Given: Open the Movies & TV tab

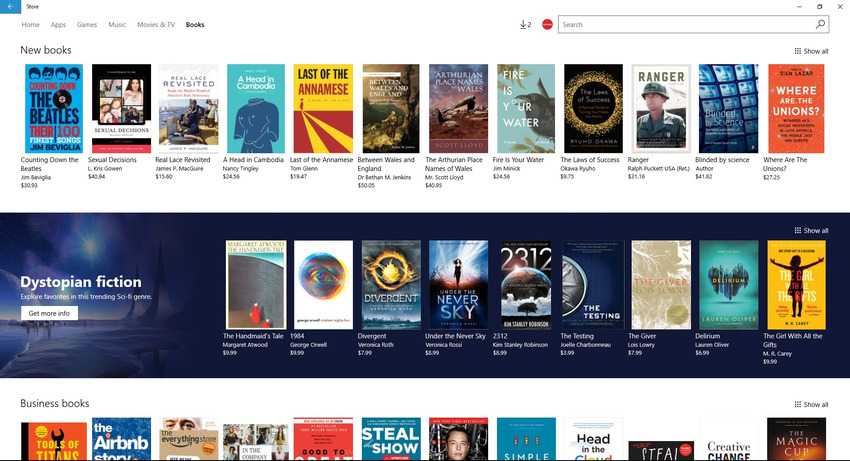Looking at the screenshot, I should pyautogui.click(x=156, y=25).
